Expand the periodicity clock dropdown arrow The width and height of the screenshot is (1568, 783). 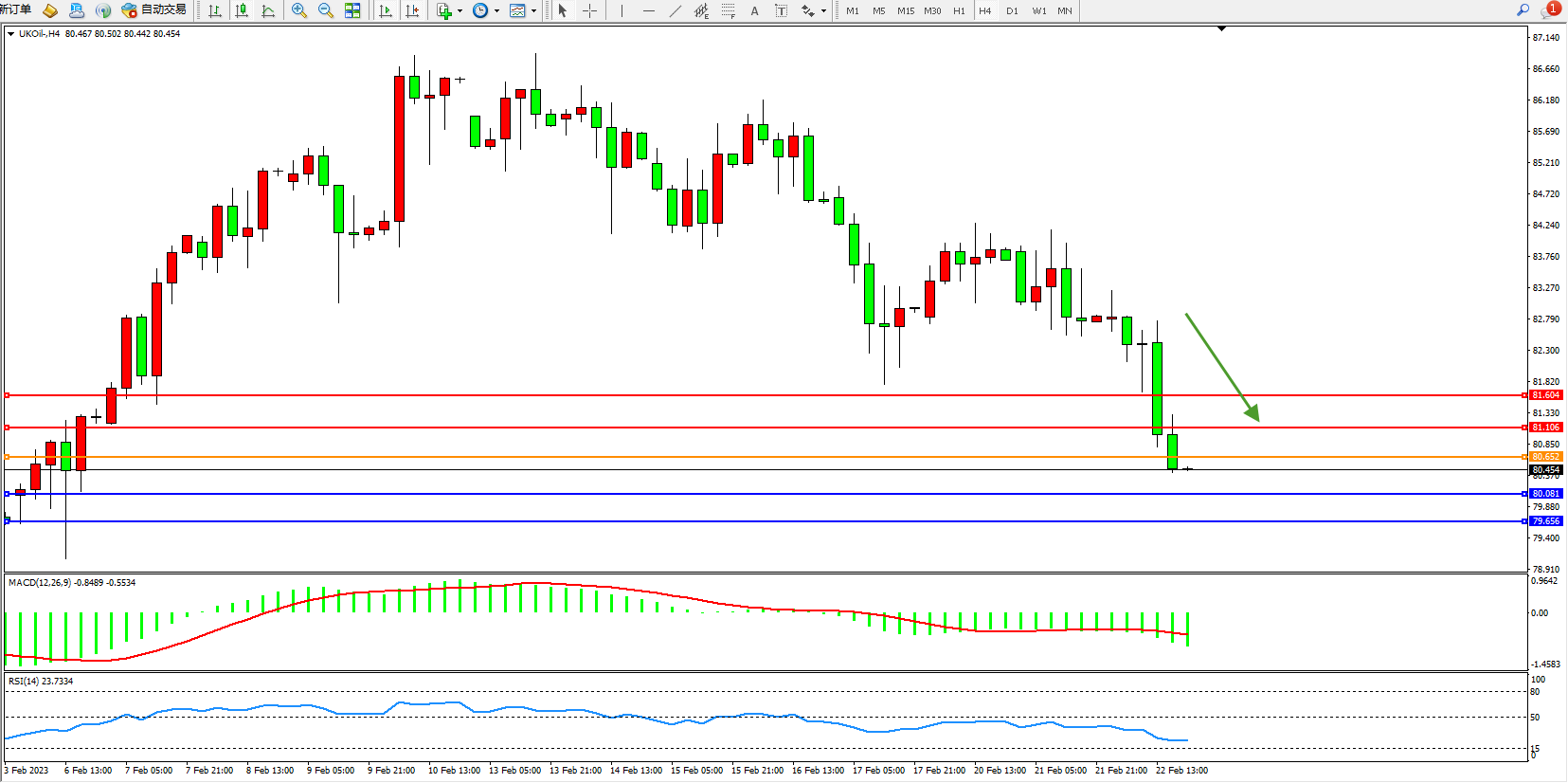tap(496, 11)
